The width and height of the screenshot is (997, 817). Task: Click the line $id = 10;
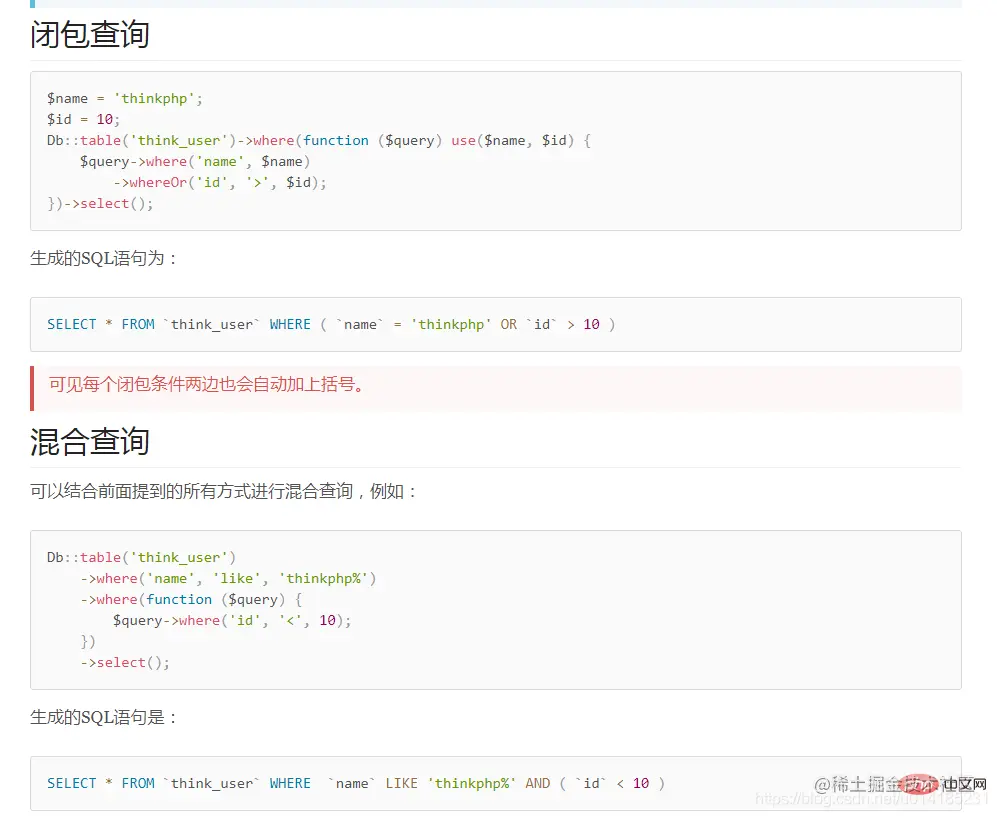coord(83,120)
